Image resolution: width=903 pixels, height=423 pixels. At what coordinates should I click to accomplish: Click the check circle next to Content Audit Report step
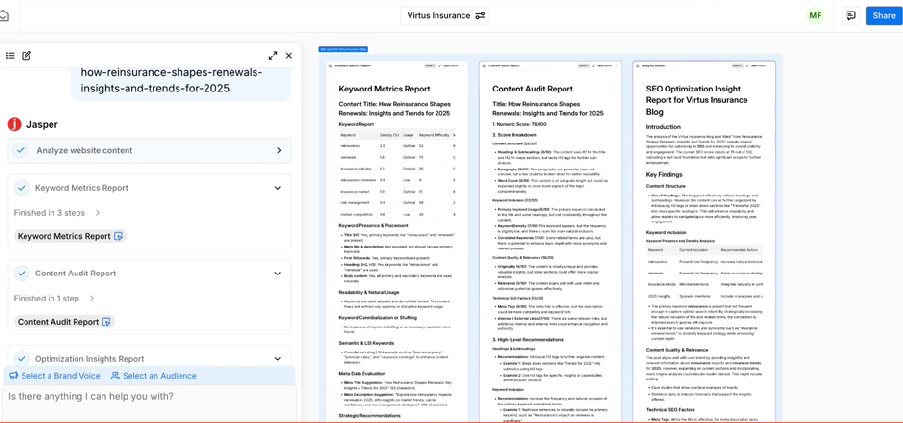coord(21,273)
